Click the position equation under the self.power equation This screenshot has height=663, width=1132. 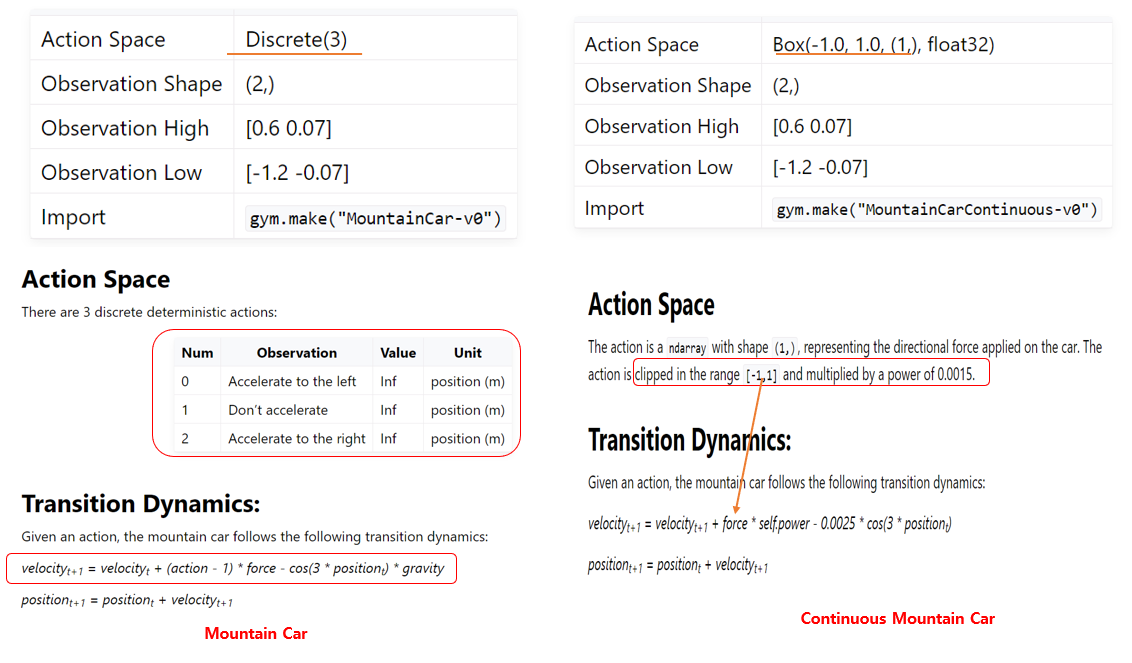(x=678, y=566)
